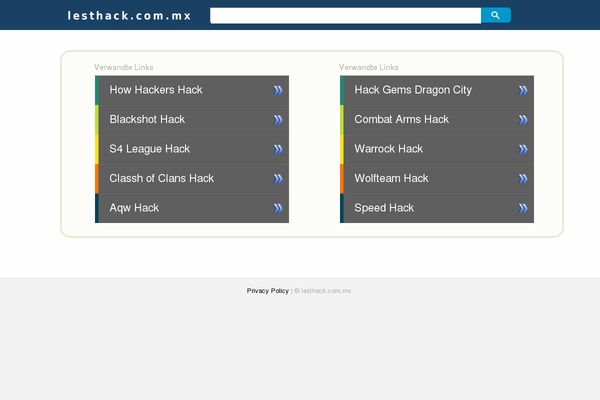Click the © lesthack.com.mx footer text
Viewport: 600px width, 400px height.
point(323,291)
